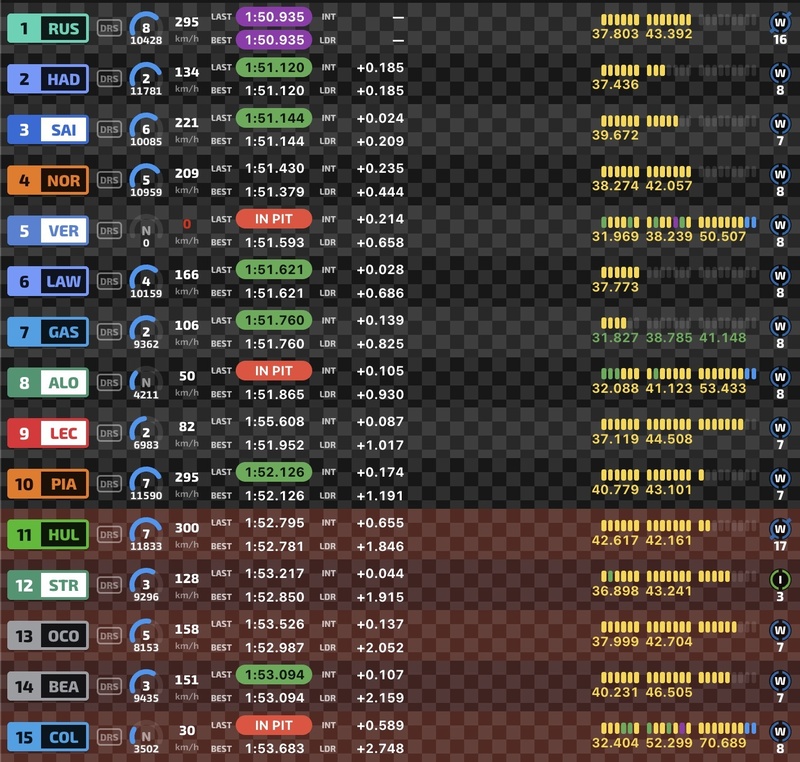
Task: Click leader gap +2.748 for COL
Action: pos(380,748)
